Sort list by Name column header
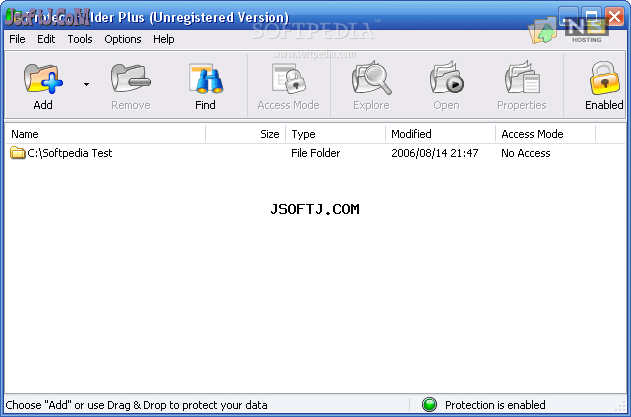The image size is (631, 417). point(105,134)
